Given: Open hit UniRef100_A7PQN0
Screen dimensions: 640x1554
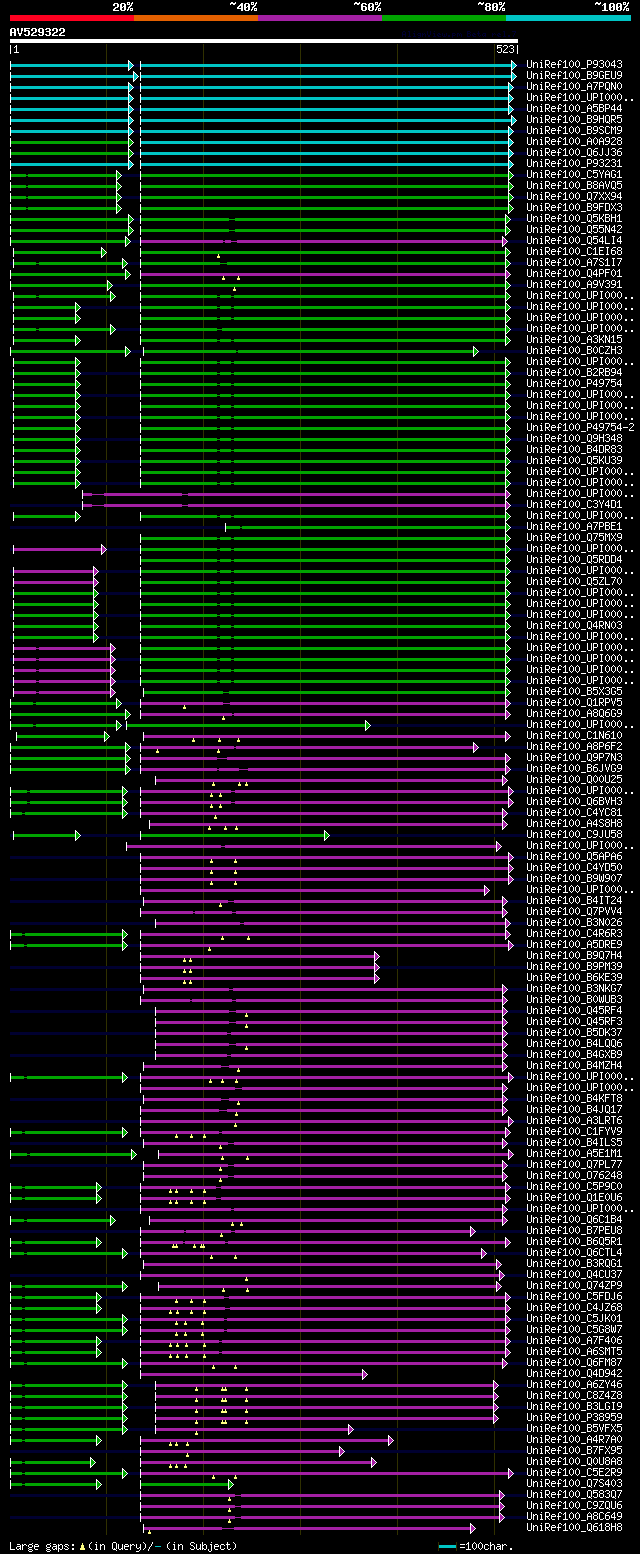Looking at the screenshot, I should [574, 86].
